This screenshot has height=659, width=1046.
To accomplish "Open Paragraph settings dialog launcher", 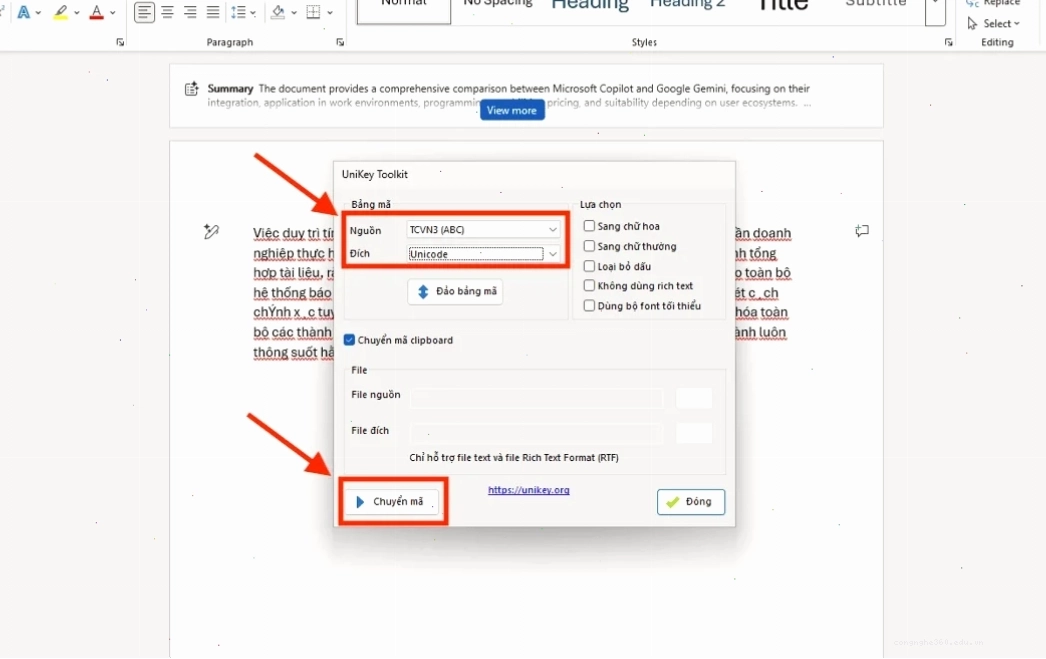I will click(340, 42).
